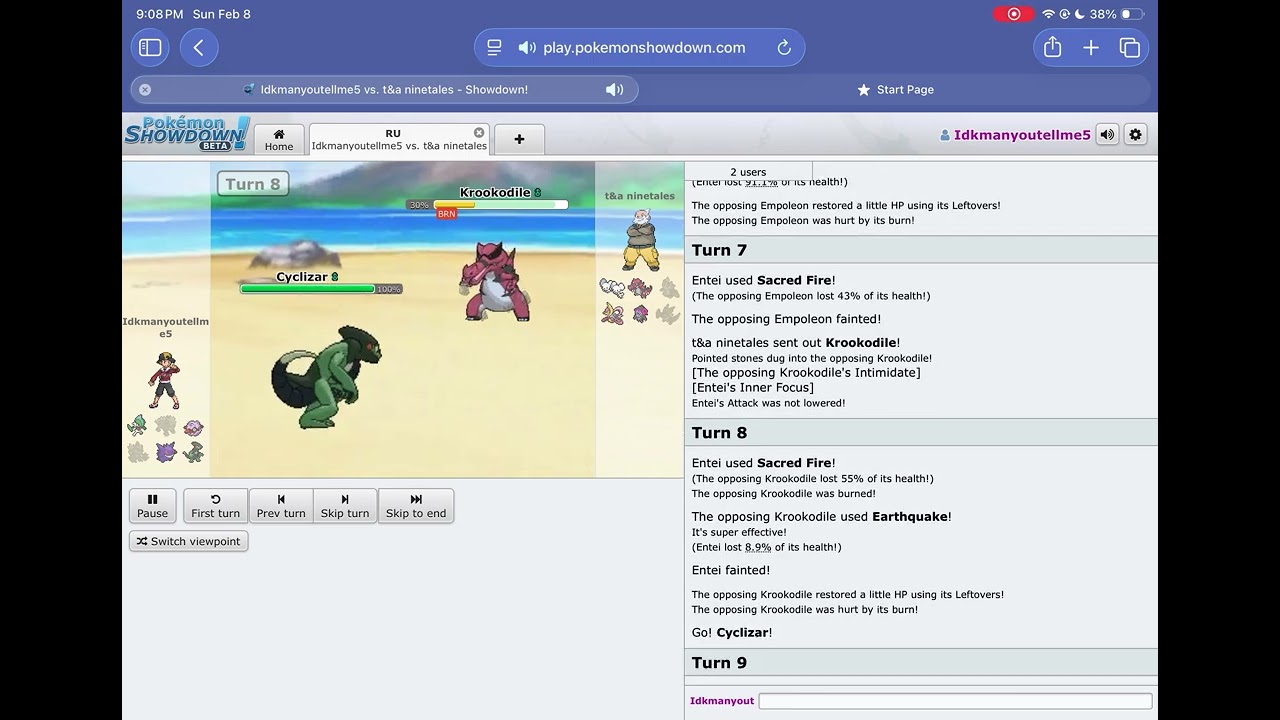The image size is (1280, 720).
Task: Close the RU battle tab
Action: (479, 132)
